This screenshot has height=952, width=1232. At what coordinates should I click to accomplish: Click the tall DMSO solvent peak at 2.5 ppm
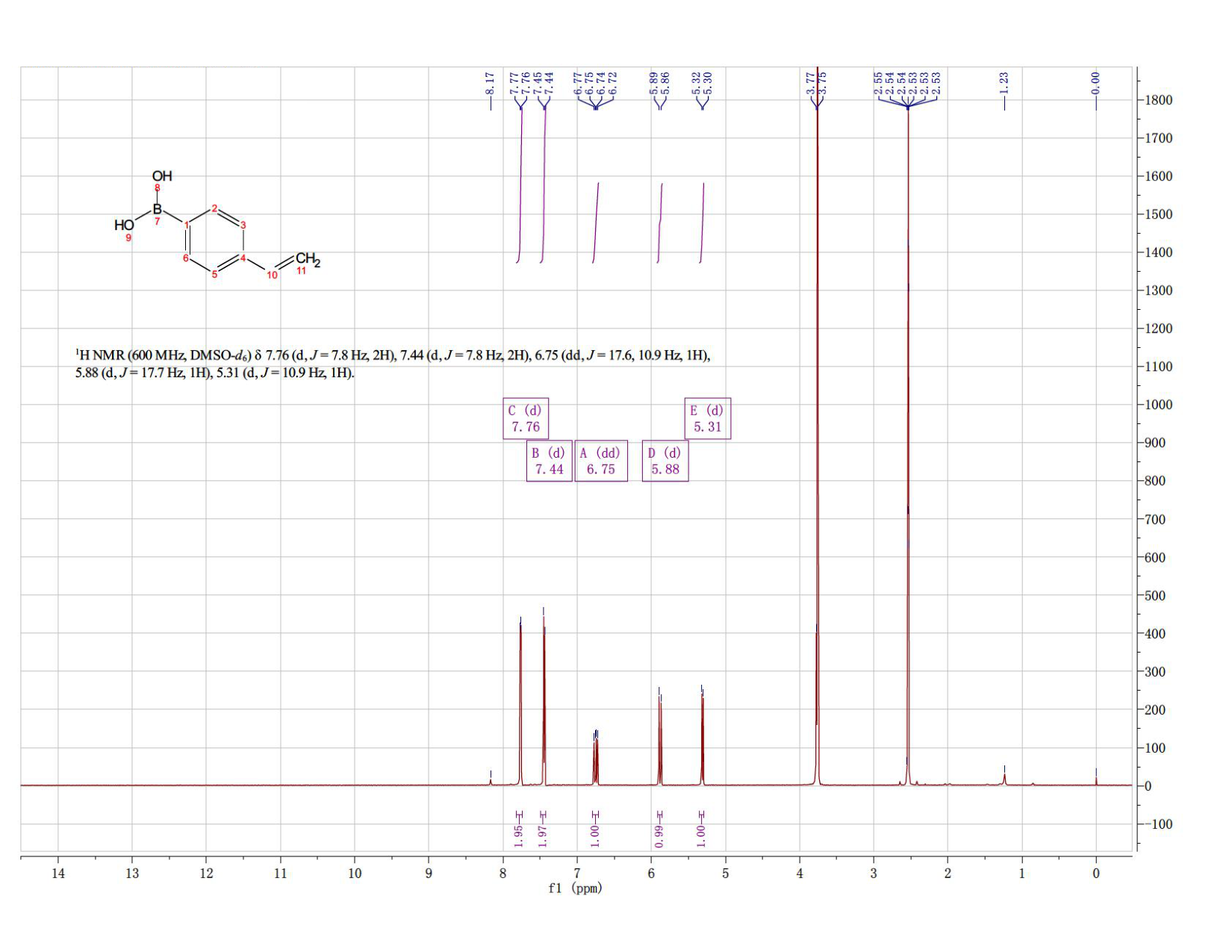point(908,448)
